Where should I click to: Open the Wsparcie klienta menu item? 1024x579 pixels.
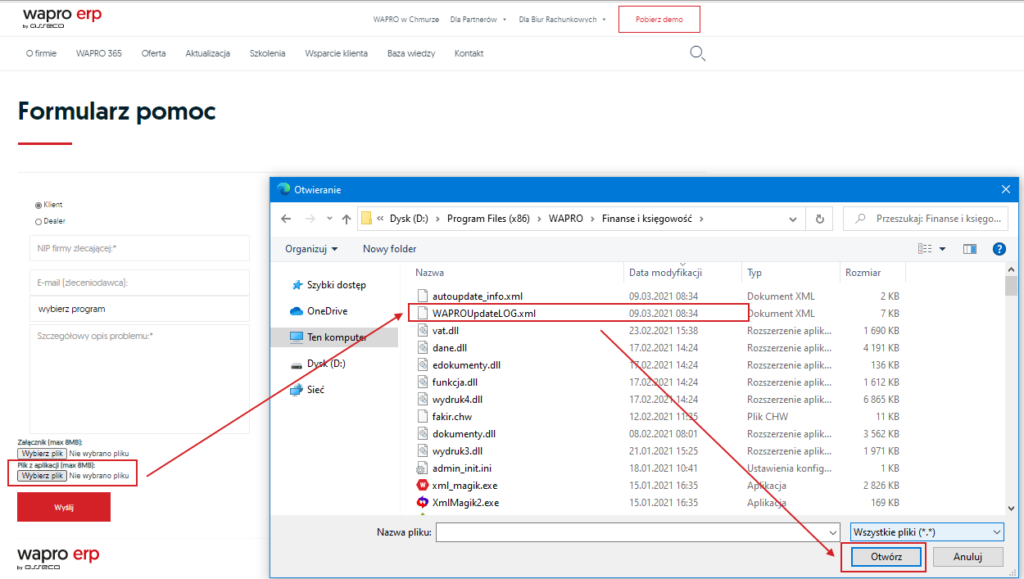pyautogui.click(x=336, y=54)
